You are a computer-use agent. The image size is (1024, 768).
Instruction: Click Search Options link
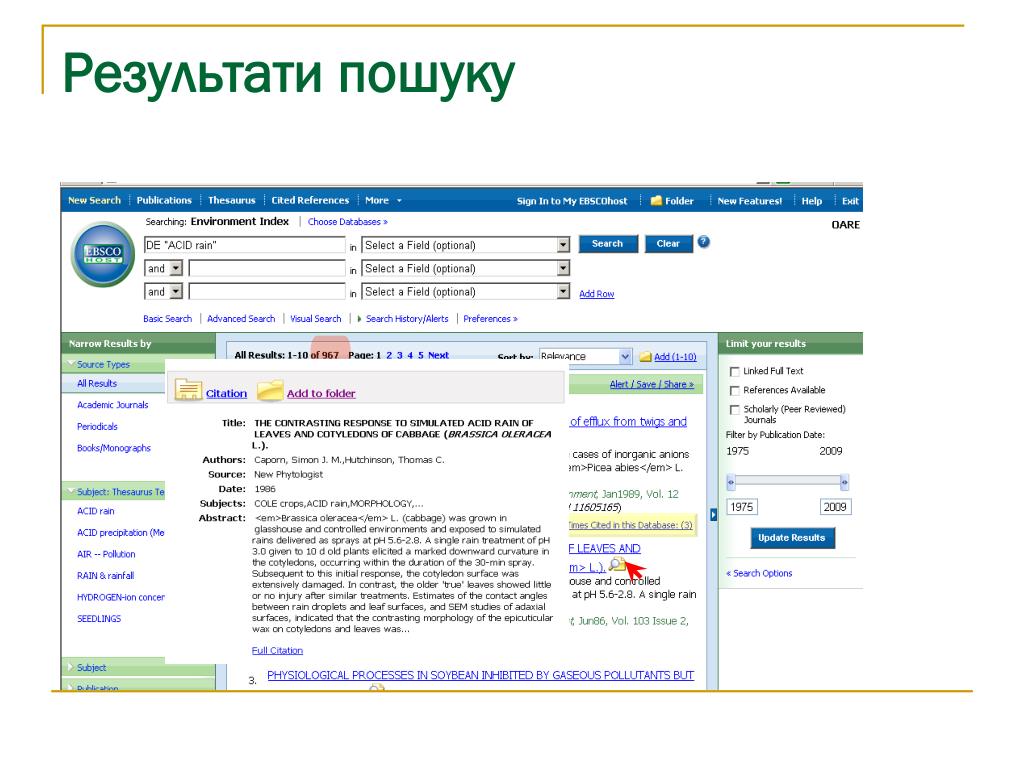coord(759,573)
